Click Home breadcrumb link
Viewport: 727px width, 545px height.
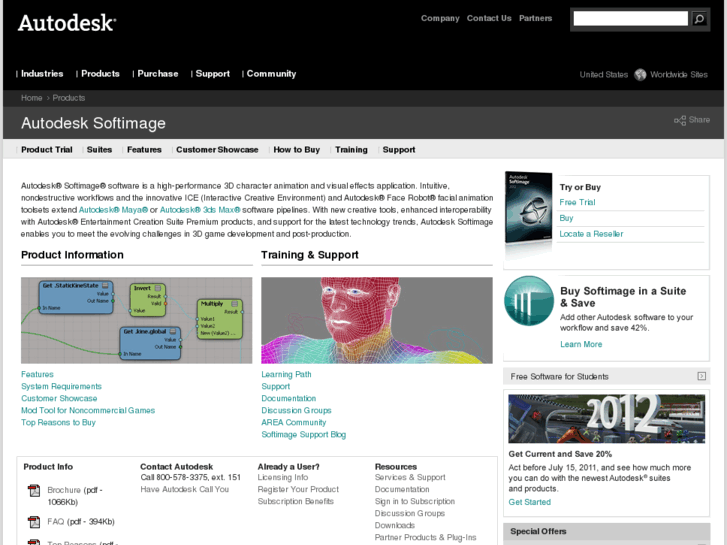click(32, 98)
